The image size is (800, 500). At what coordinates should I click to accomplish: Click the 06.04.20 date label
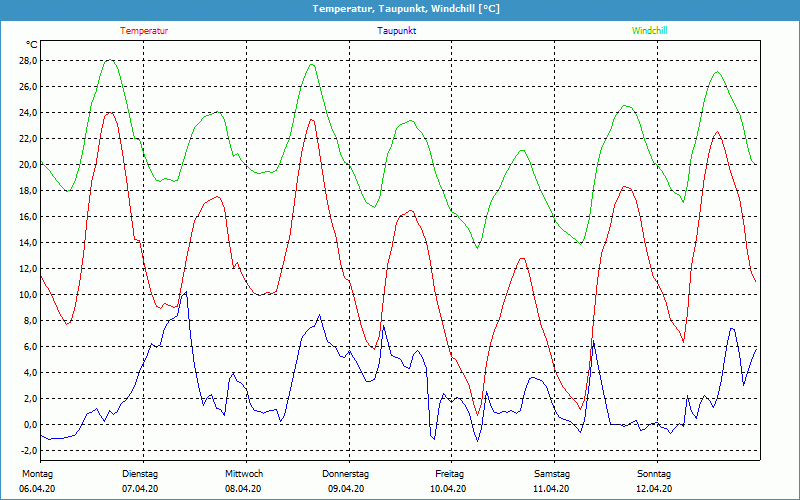[37, 489]
